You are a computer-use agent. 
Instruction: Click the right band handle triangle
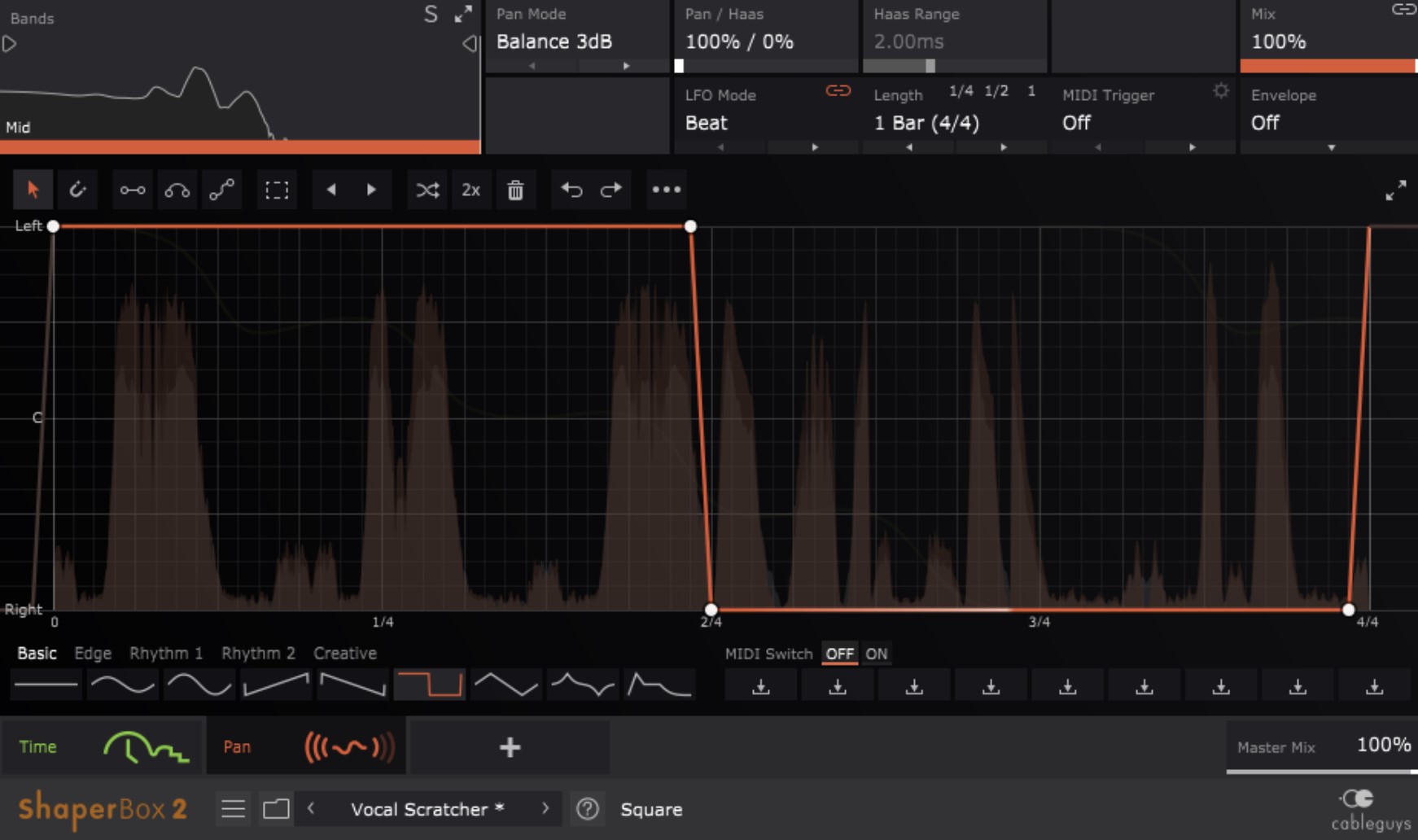pos(470,44)
